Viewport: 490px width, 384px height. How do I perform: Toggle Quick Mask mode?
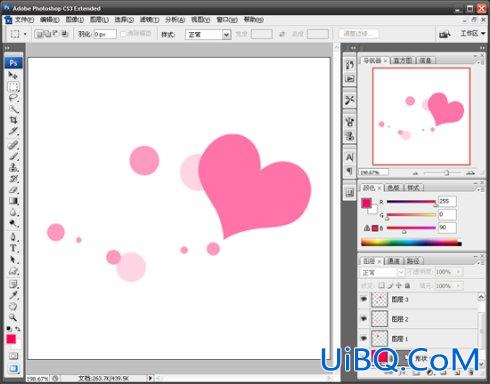click(x=13, y=356)
